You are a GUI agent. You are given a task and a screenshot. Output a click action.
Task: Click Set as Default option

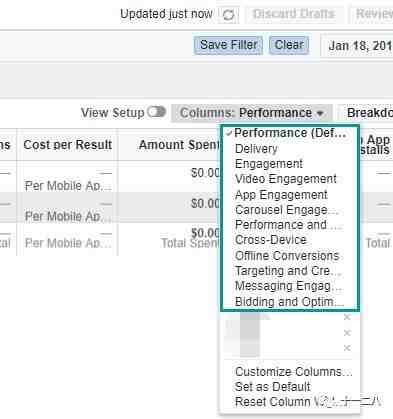[x=272, y=387]
